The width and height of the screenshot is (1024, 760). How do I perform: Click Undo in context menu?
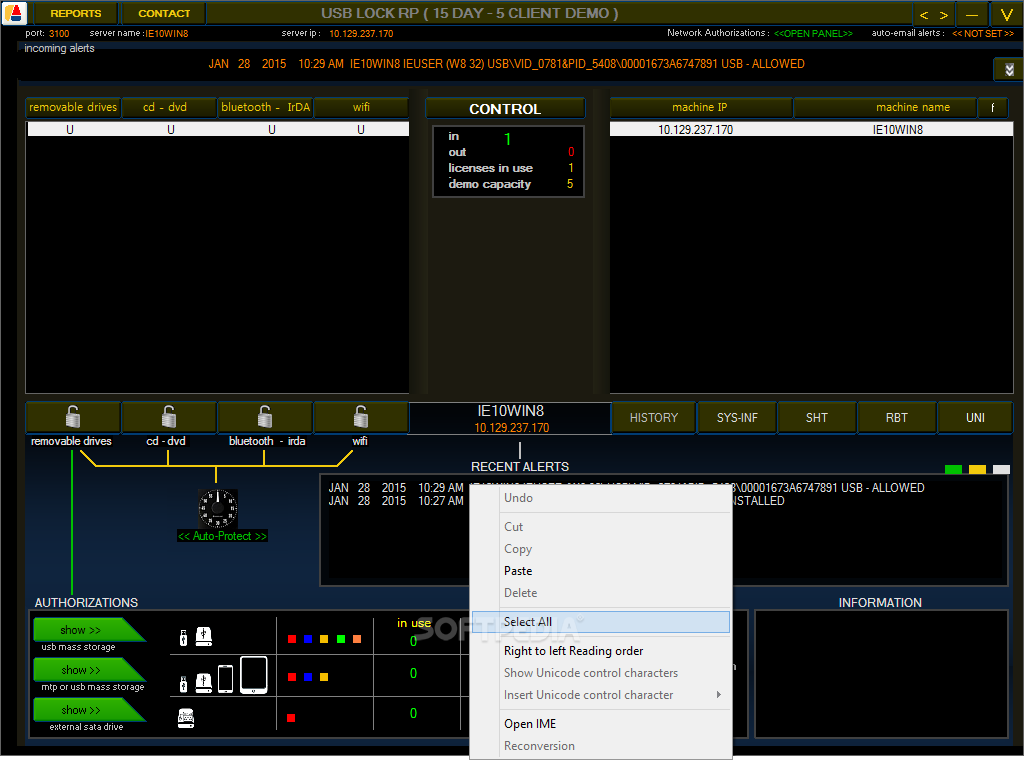point(600,498)
